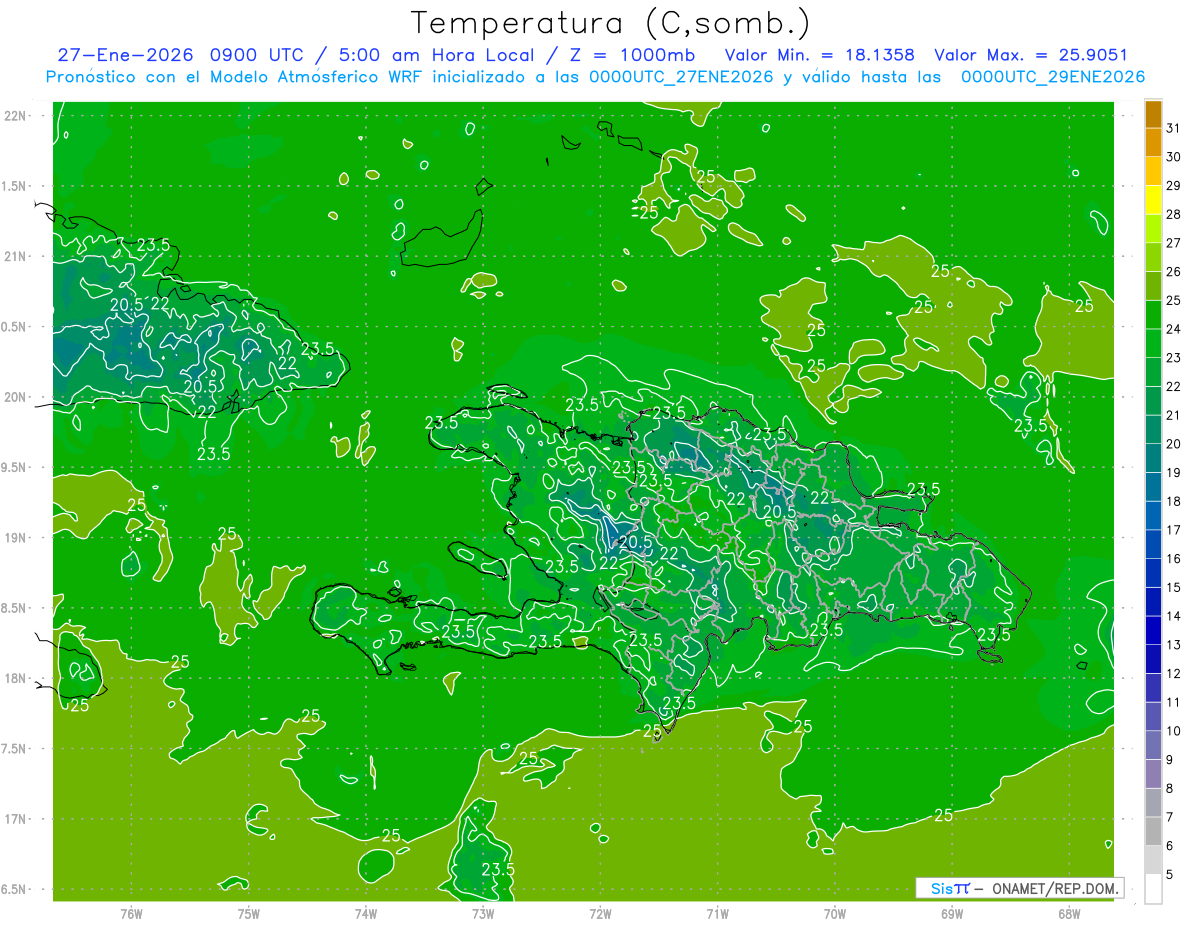Screen dimensions: 1200x927
Task: Click the '21N' latitude label
Action: click(x=15, y=256)
